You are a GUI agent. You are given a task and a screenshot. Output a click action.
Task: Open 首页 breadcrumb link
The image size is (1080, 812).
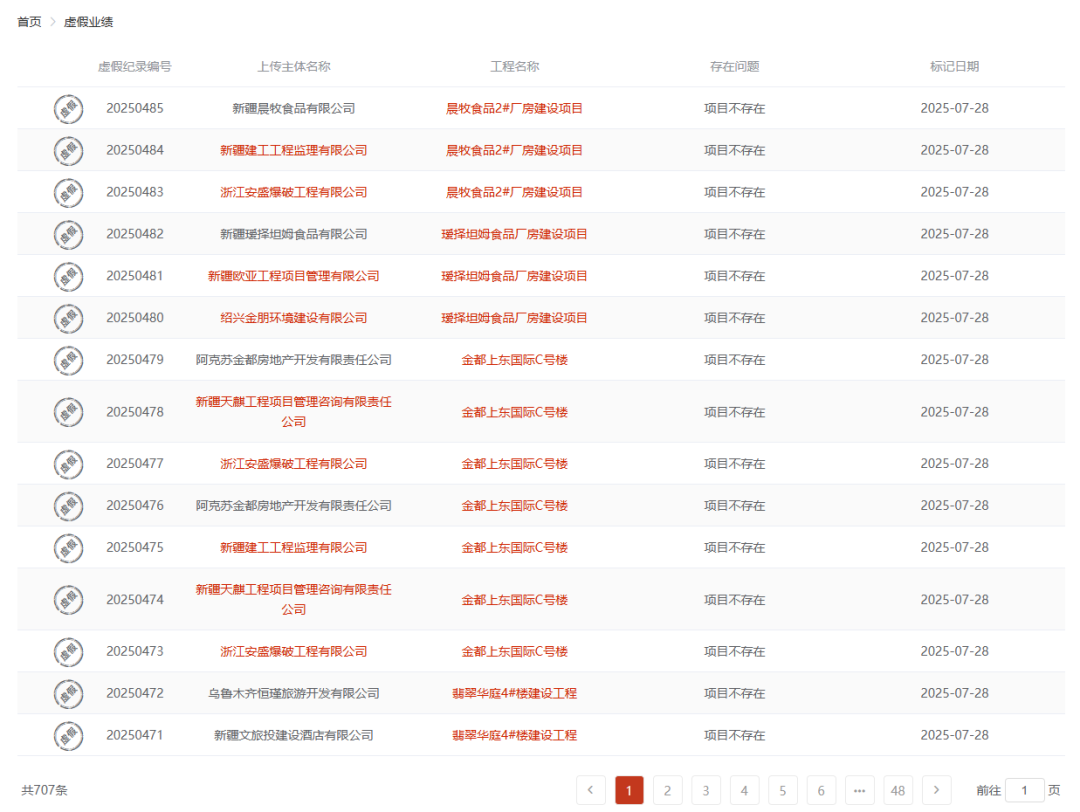pos(29,22)
